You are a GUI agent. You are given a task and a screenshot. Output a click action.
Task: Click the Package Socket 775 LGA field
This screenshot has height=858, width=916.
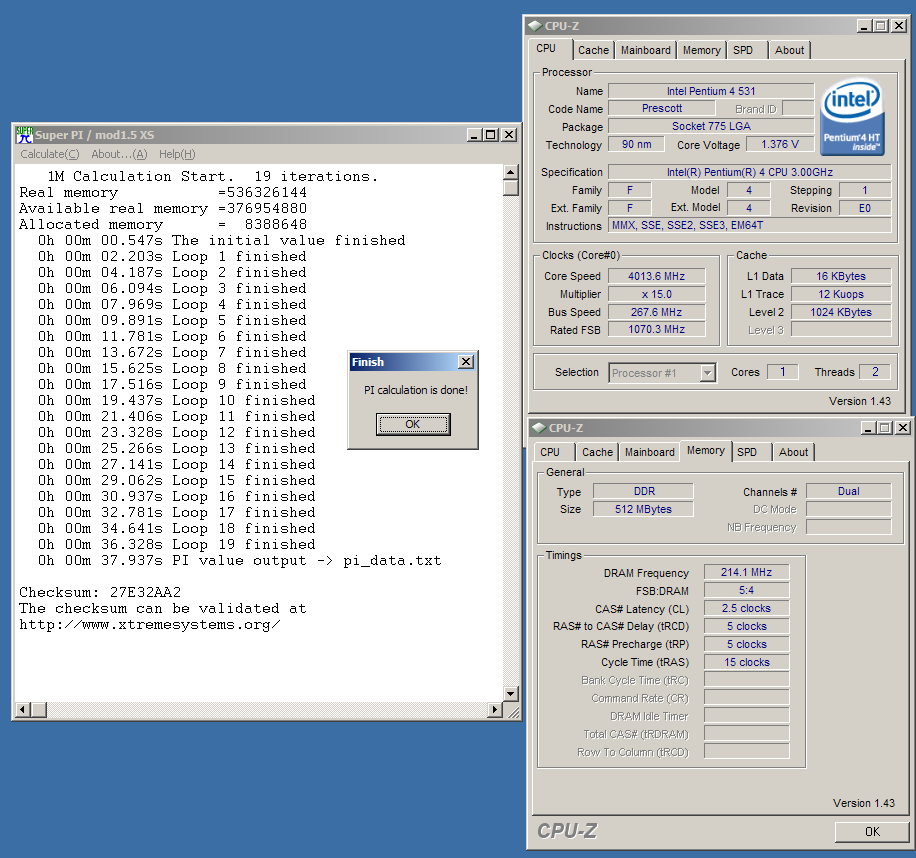click(x=711, y=126)
